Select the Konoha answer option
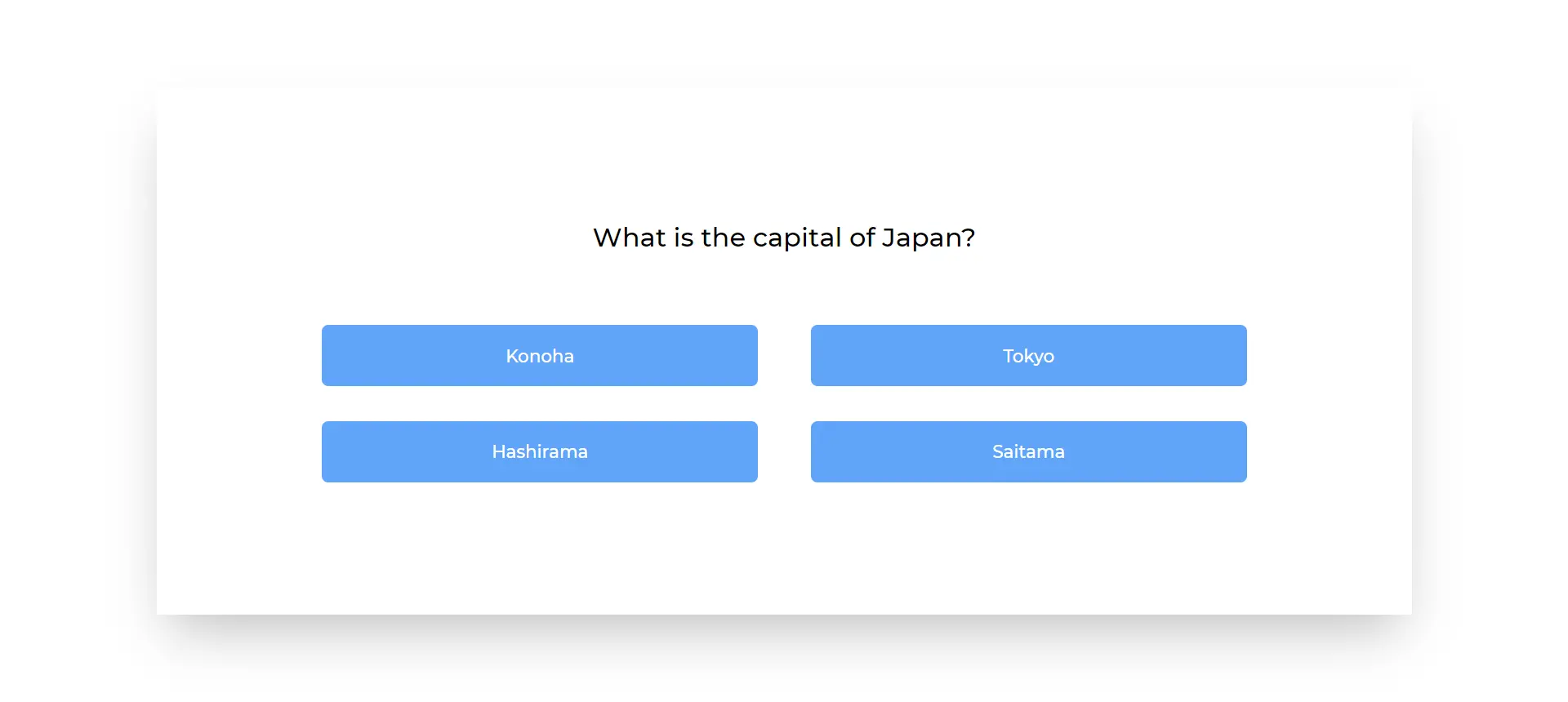Image resolution: width=1568 pixels, height=702 pixels. tap(539, 356)
